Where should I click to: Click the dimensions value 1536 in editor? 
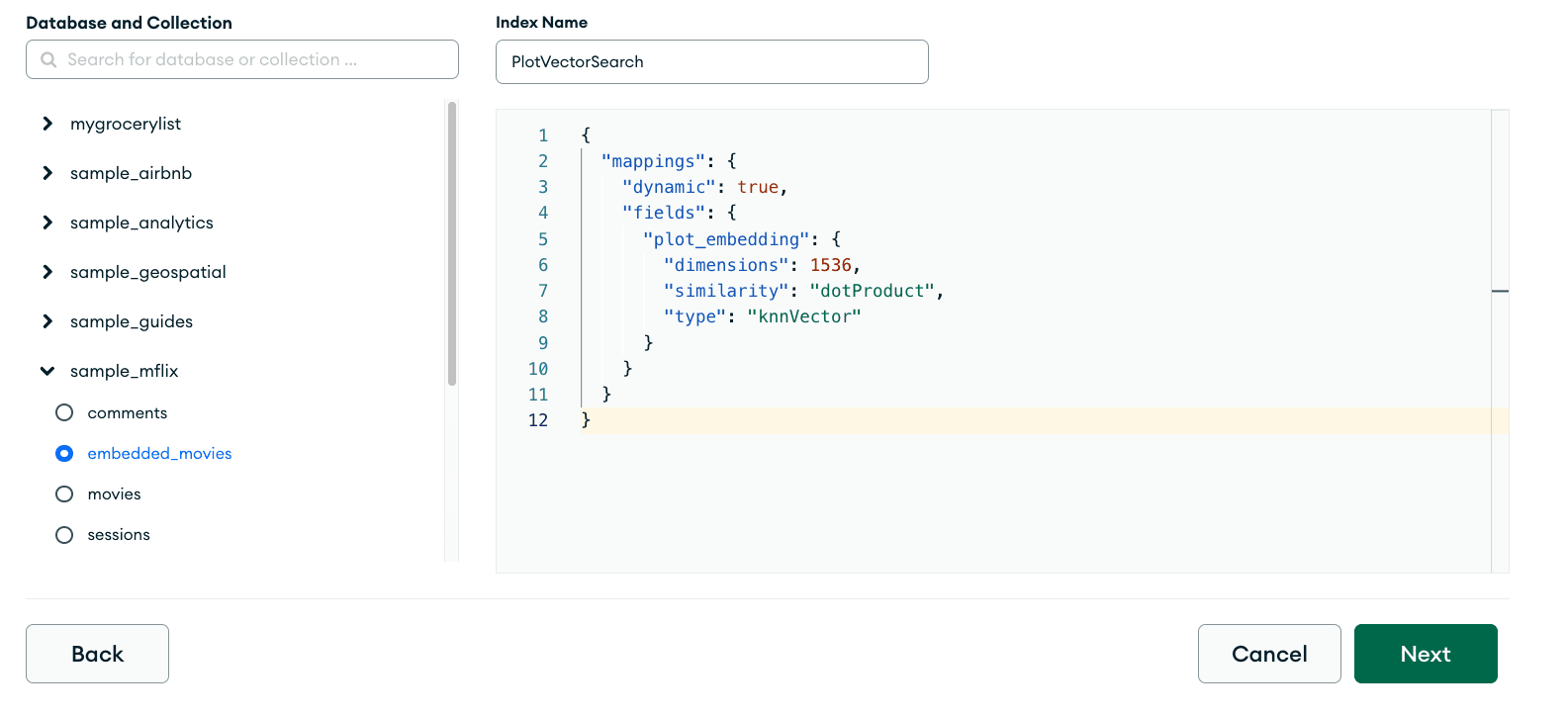click(x=830, y=265)
